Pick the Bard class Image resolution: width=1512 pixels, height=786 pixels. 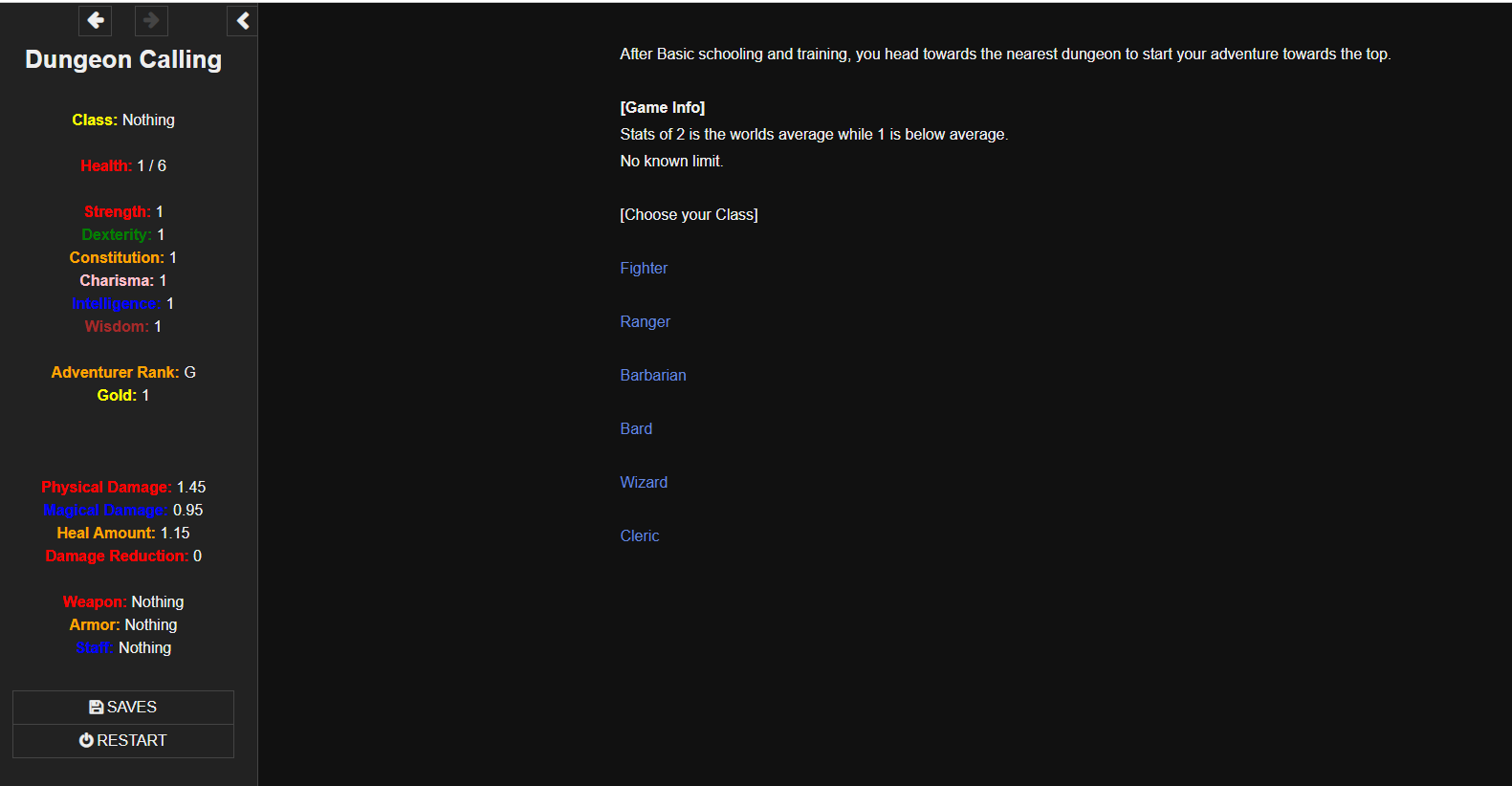tap(636, 429)
